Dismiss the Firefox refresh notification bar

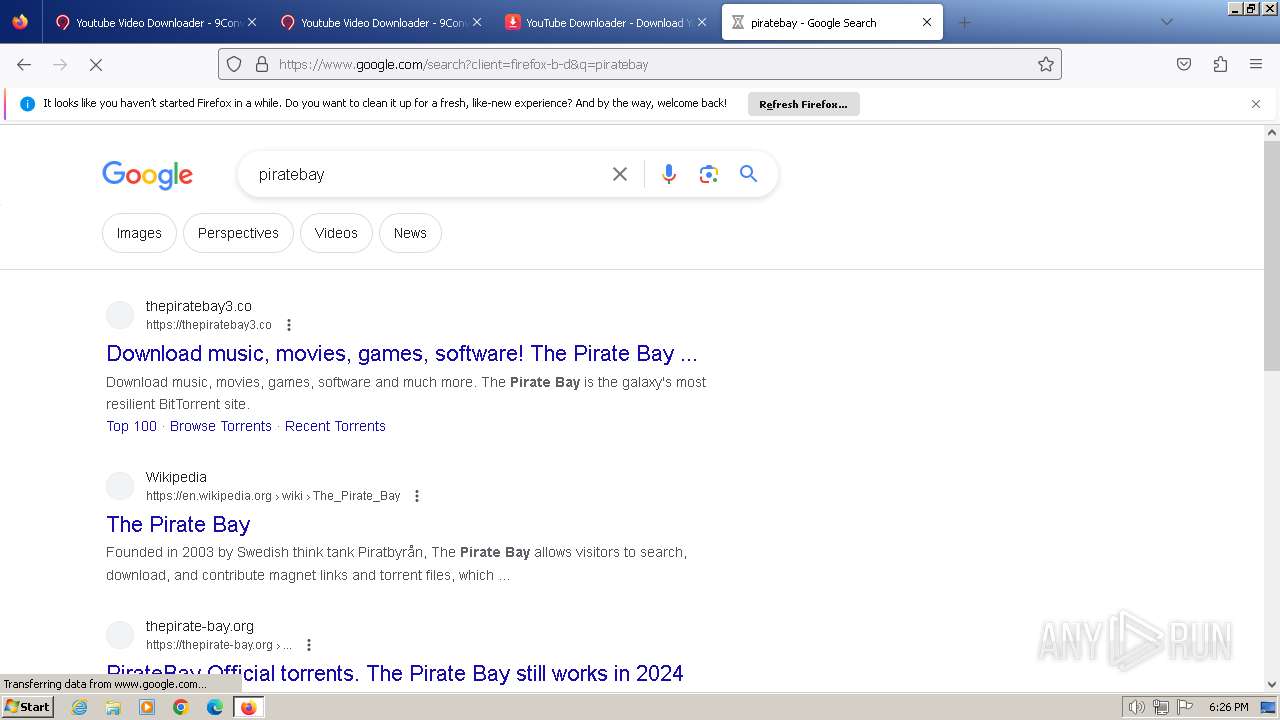[x=1256, y=104]
